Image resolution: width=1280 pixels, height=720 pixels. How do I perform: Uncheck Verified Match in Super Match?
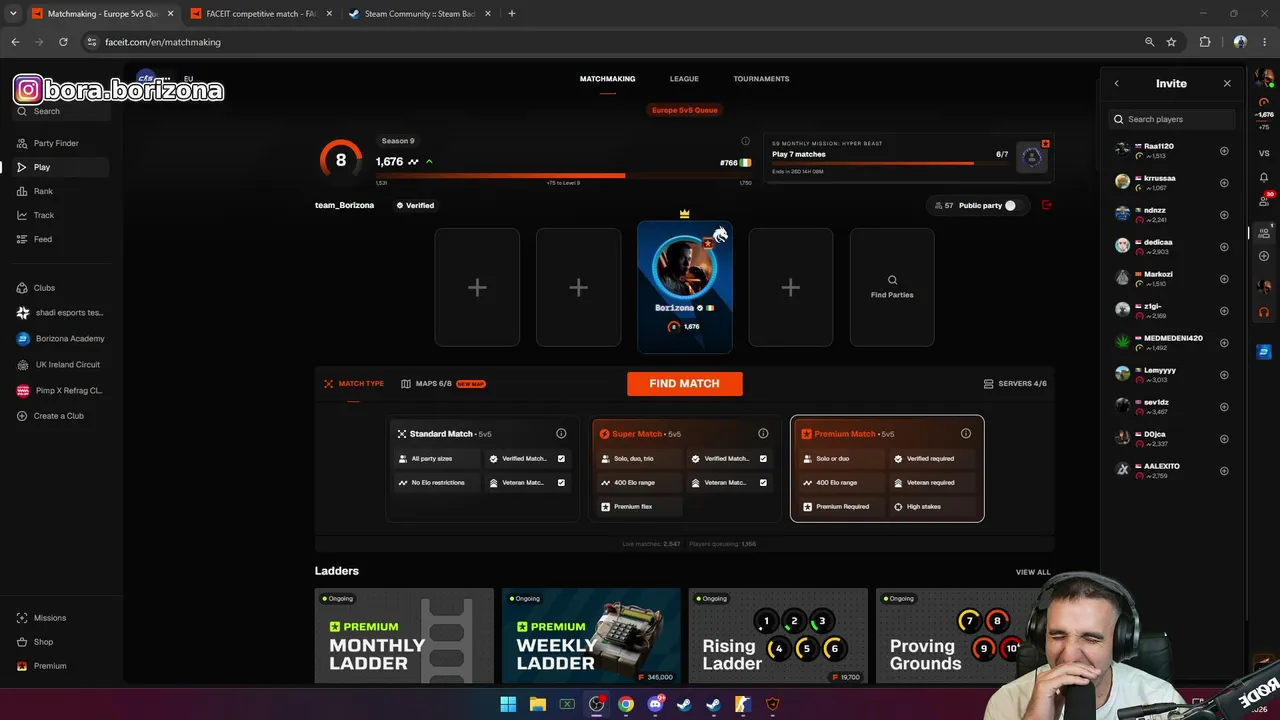coord(763,459)
